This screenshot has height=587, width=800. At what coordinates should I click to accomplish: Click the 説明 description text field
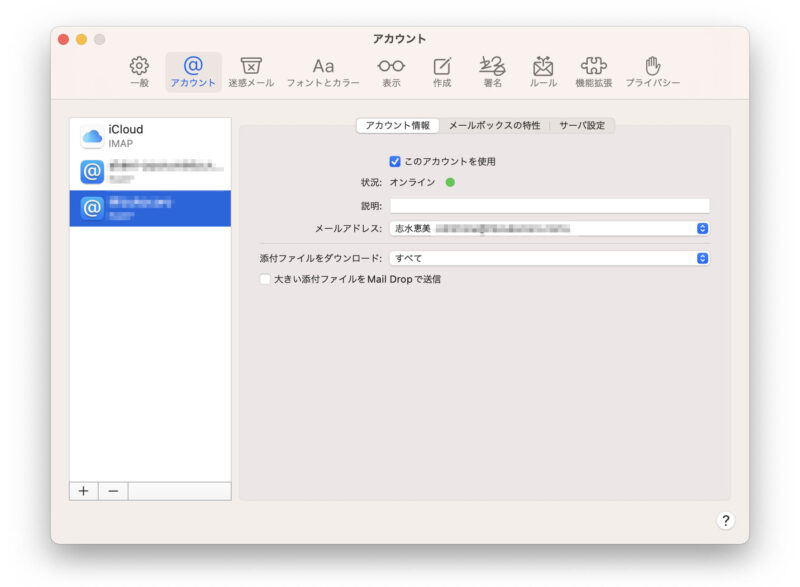click(549, 206)
